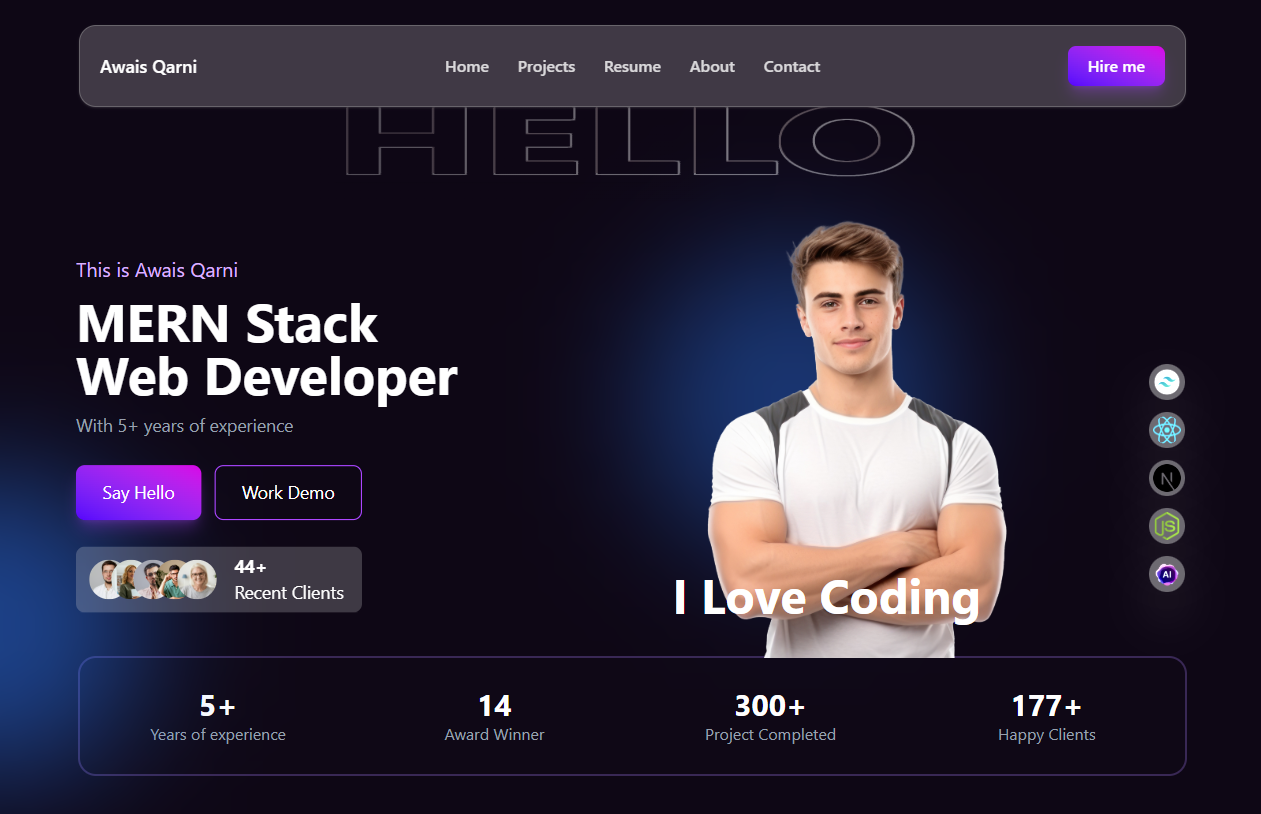Image resolution: width=1261 pixels, height=814 pixels.
Task: Click the Happy Clients label
Action: pyautogui.click(x=1047, y=735)
